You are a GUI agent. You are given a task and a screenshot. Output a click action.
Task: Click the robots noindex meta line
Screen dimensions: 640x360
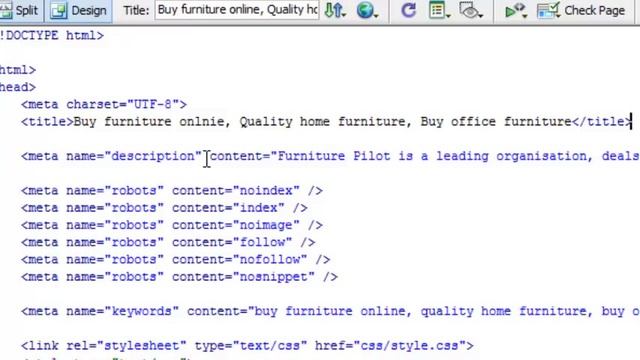click(x=172, y=191)
